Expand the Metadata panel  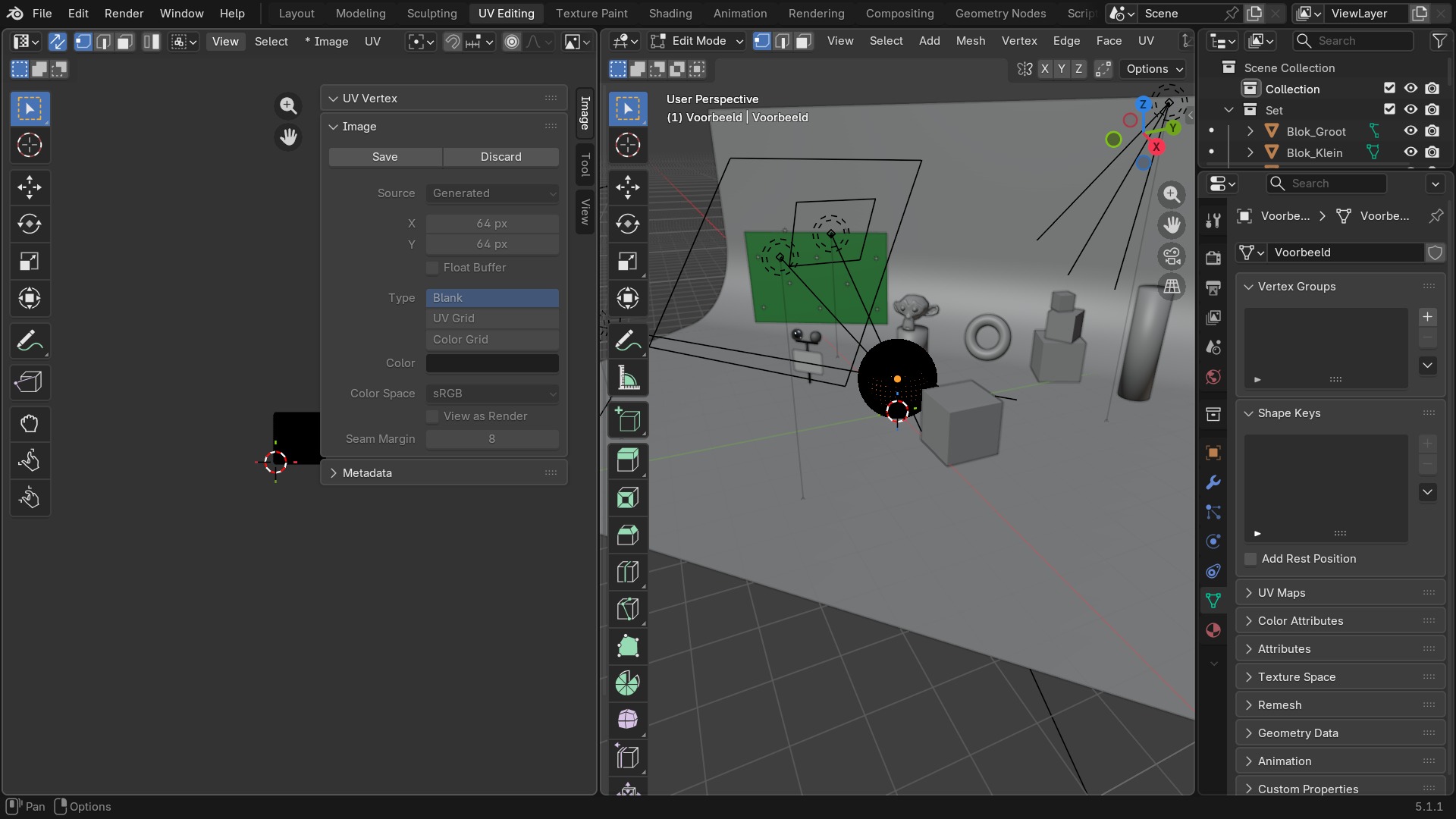pyautogui.click(x=333, y=473)
